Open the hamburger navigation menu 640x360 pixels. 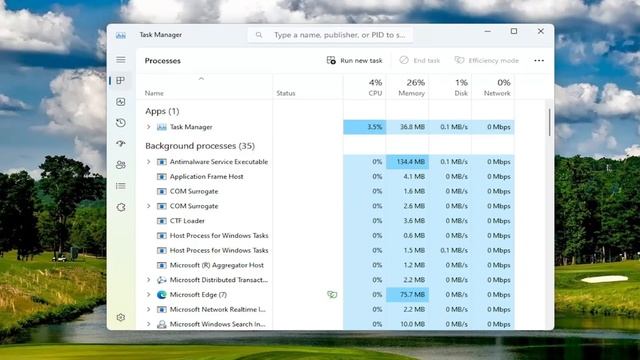coord(121,60)
